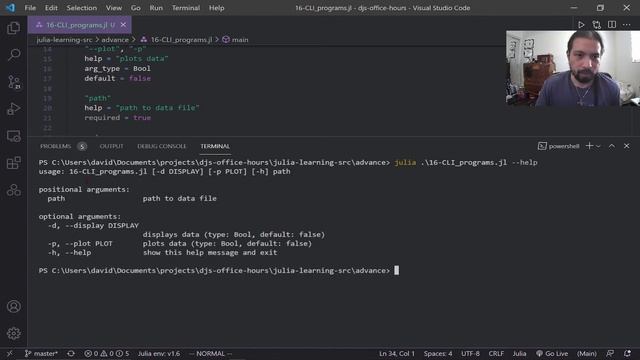
Task: Open errors and warnings status counter
Action: point(107,353)
